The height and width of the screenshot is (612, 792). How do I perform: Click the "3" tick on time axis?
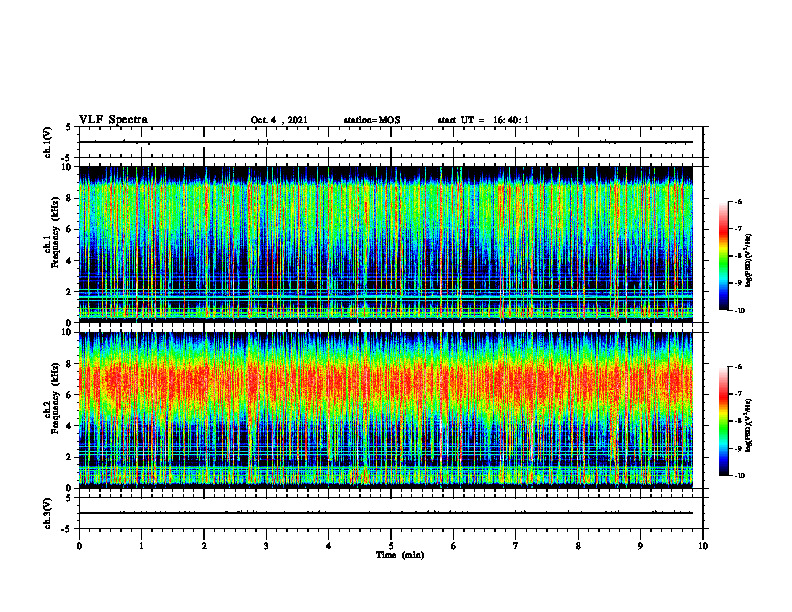click(x=266, y=546)
